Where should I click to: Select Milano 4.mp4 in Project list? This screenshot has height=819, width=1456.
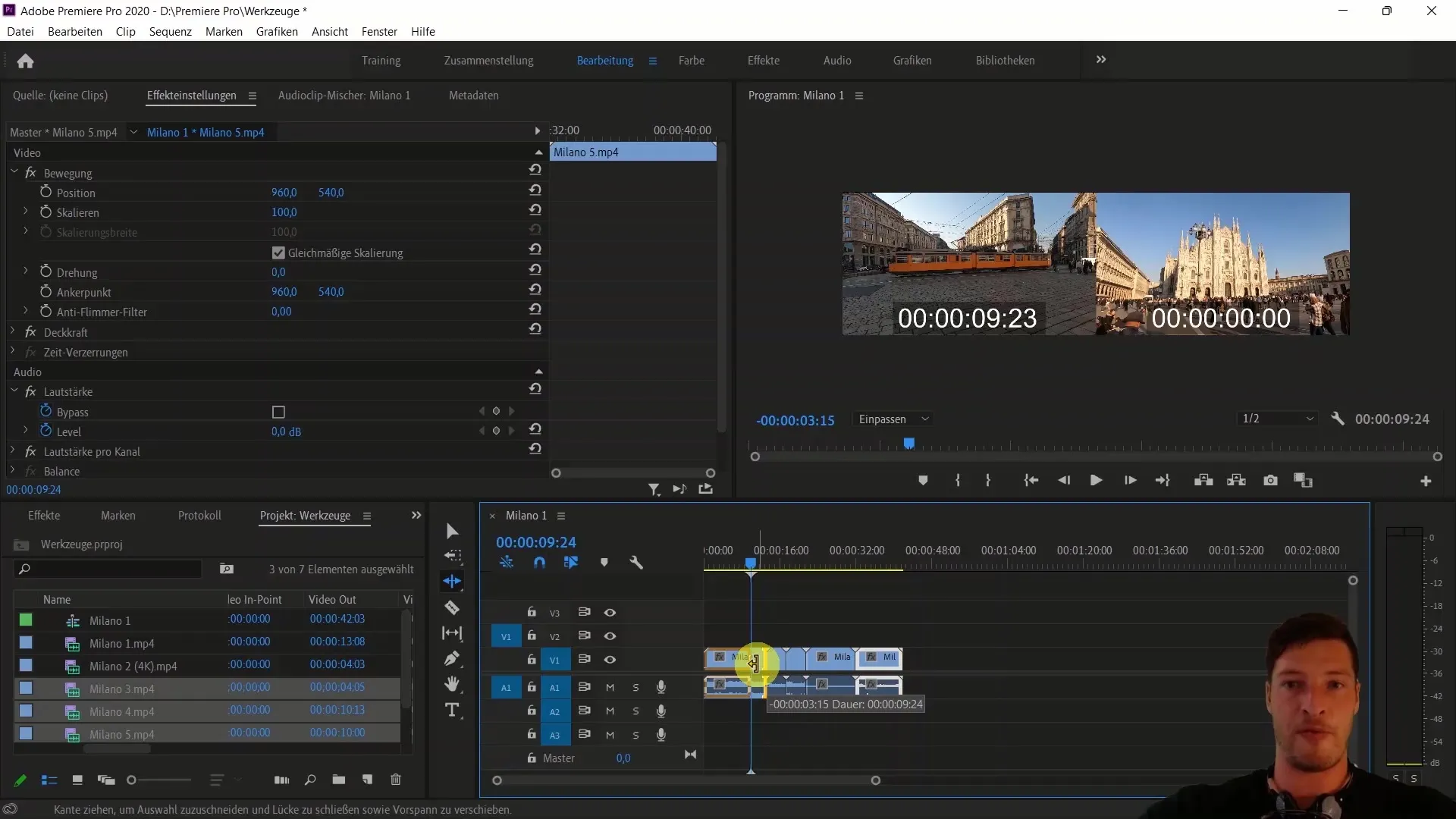[122, 711]
